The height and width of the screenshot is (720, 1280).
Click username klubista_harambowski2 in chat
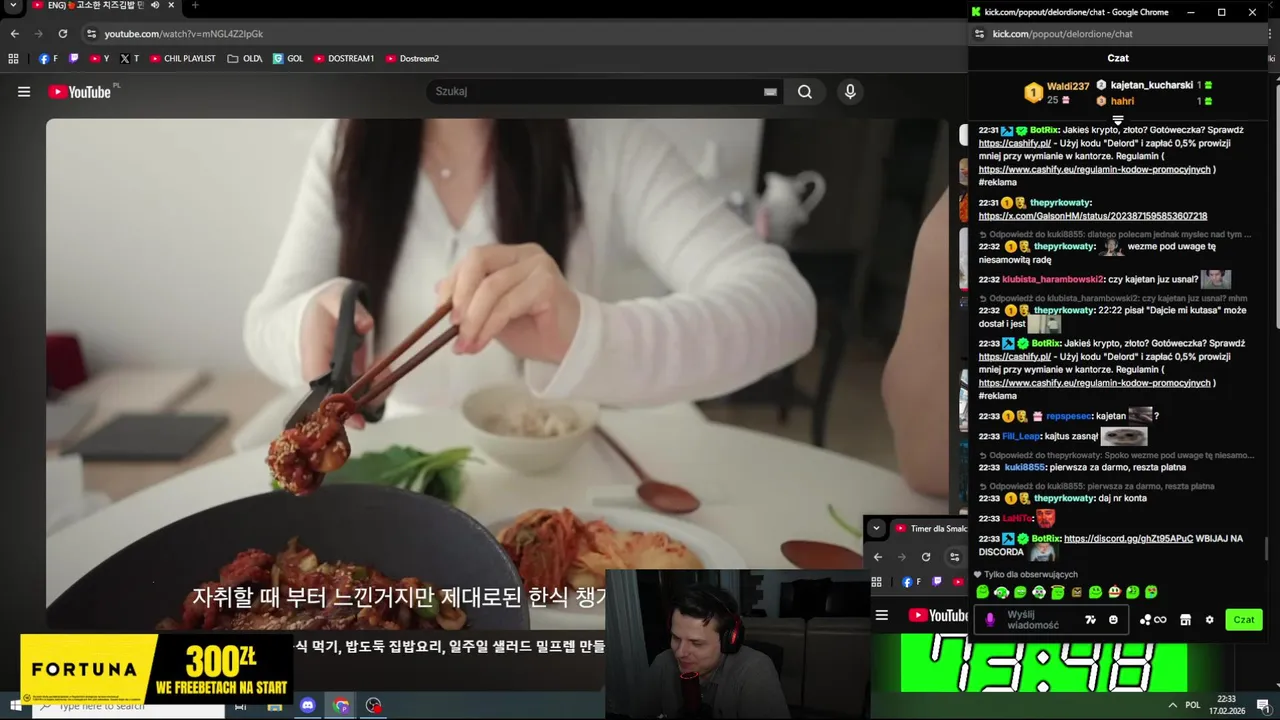point(1052,280)
